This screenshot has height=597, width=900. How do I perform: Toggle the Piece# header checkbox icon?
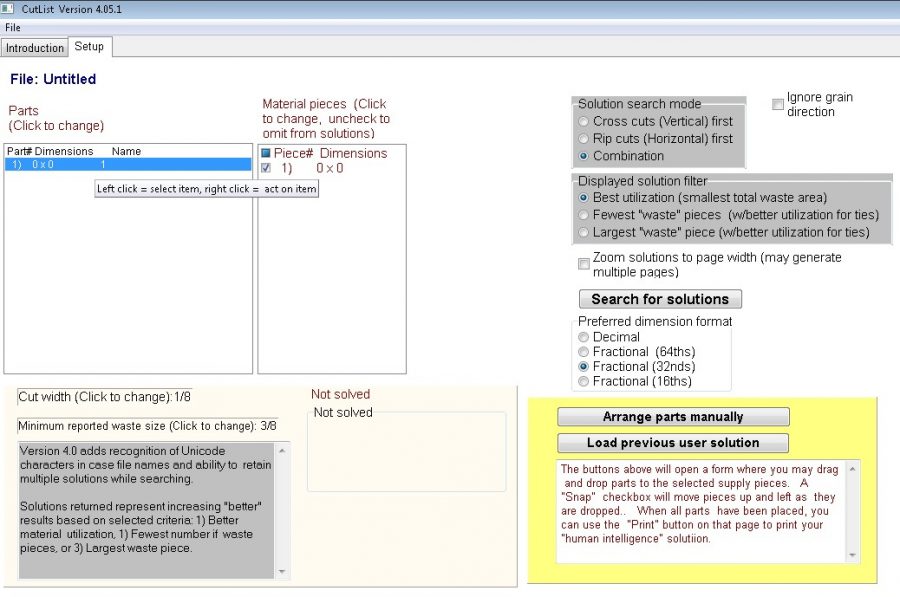coord(266,153)
